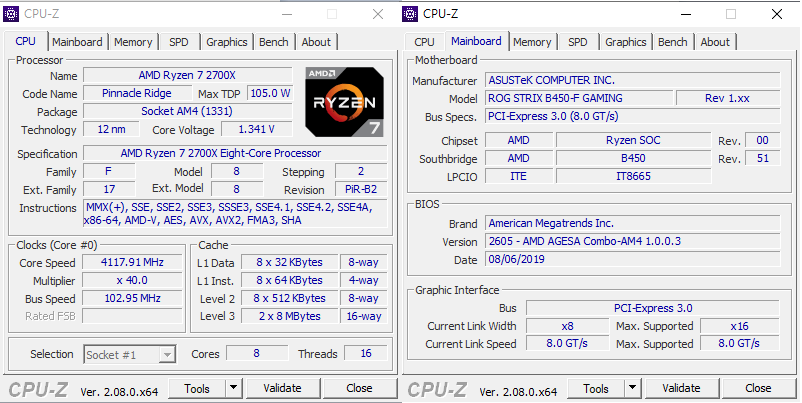
Task: Click the 'IT8665' LPCIO value
Action: click(633, 176)
